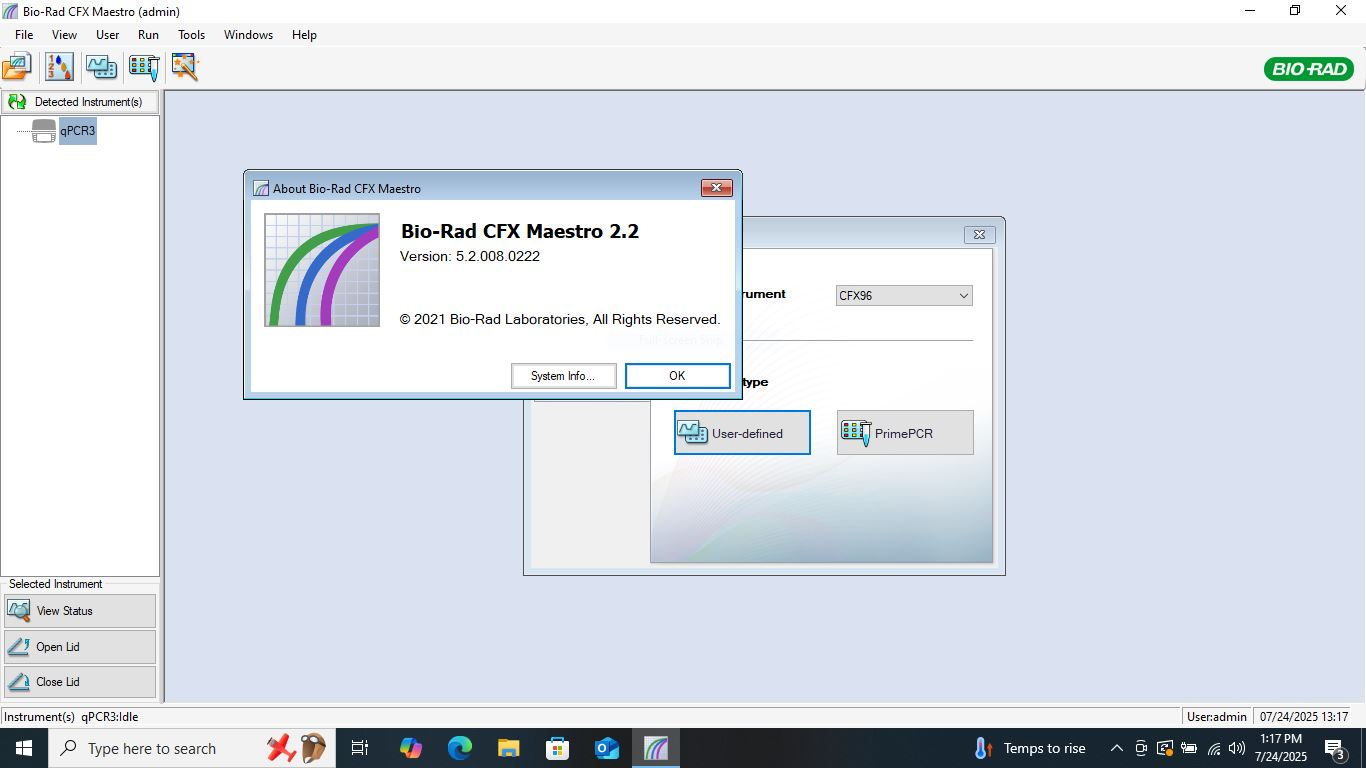Open the notifications center icon

(1334, 749)
